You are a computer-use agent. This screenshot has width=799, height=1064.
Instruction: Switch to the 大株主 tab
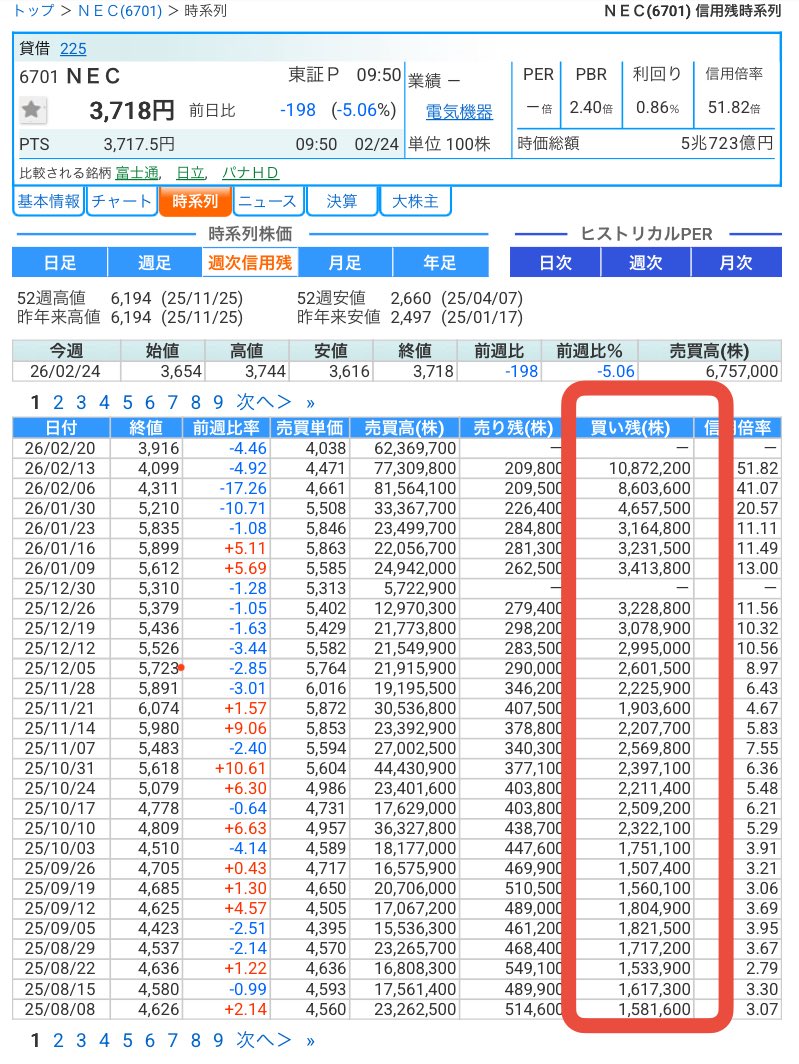415,202
